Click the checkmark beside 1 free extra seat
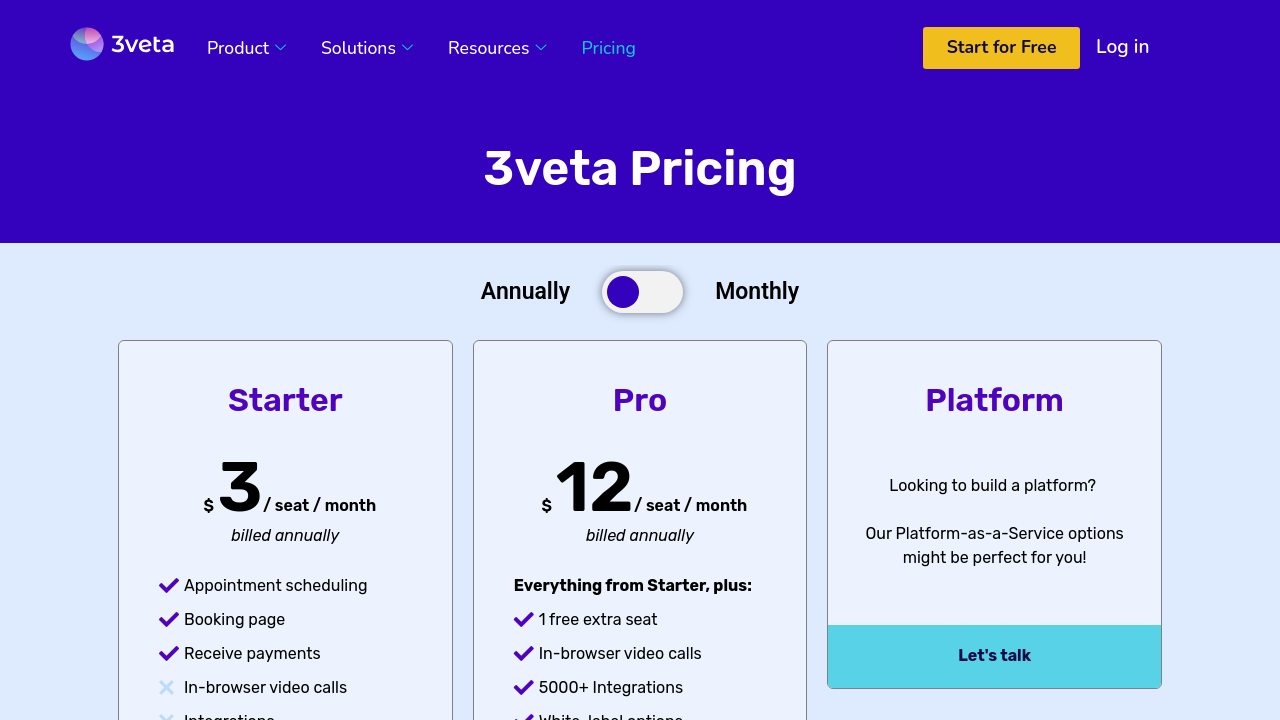The height and width of the screenshot is (720, 1280). 523,619
